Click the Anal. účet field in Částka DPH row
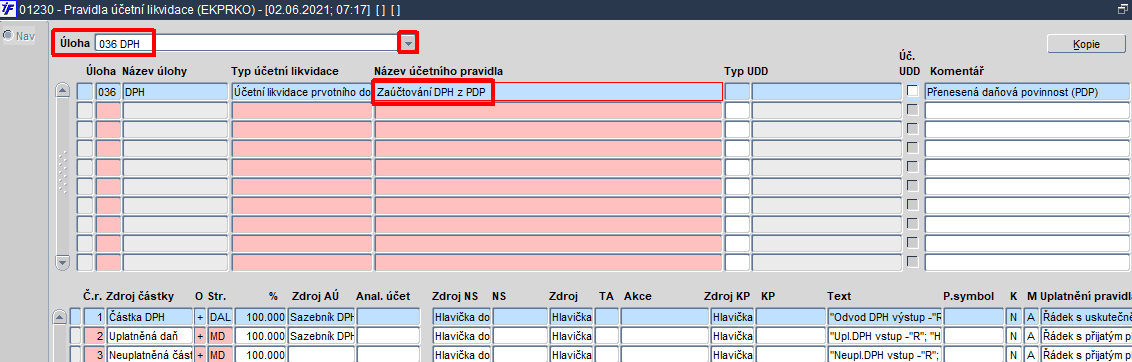This screenshot has height=362, width=1132. 388,316
